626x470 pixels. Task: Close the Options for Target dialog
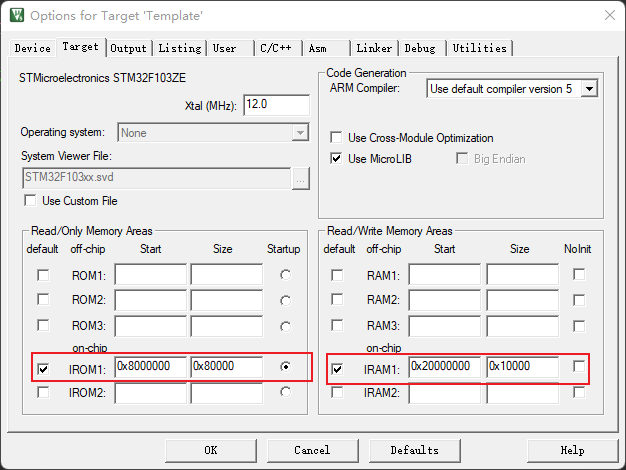(x=610, y=15)
